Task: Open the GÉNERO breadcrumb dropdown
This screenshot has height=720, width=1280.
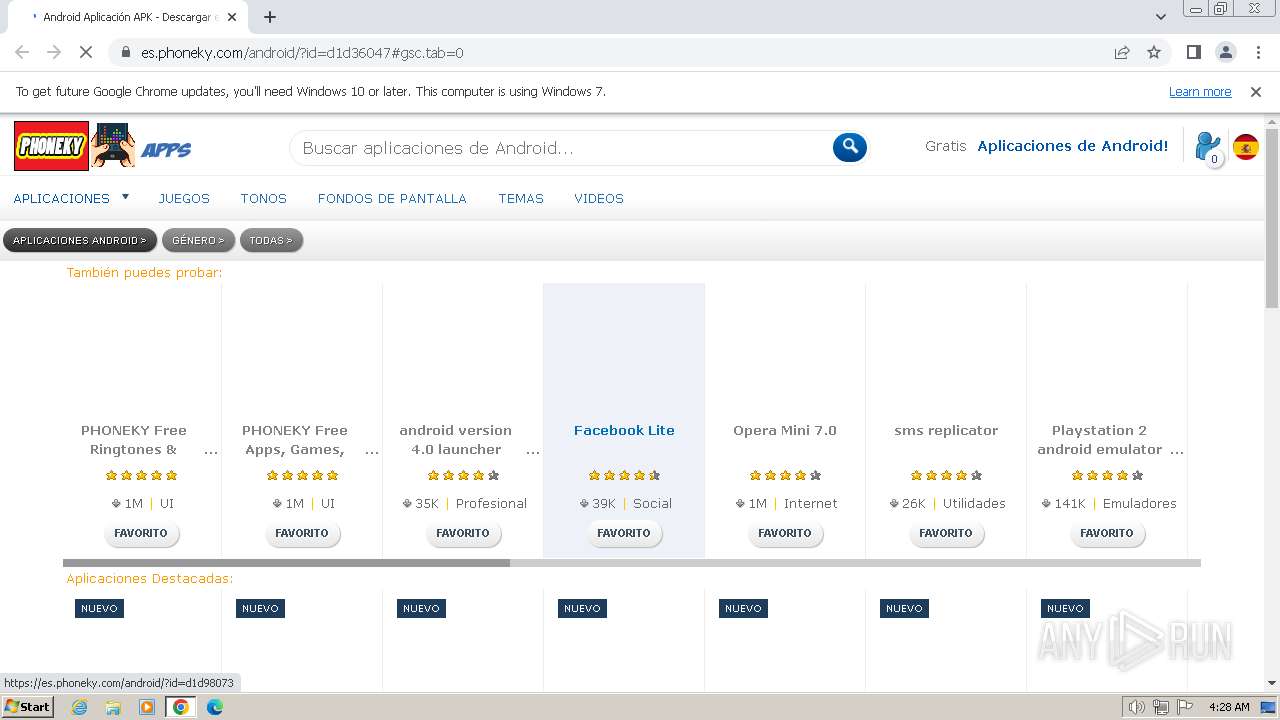Action: [198, 240]
